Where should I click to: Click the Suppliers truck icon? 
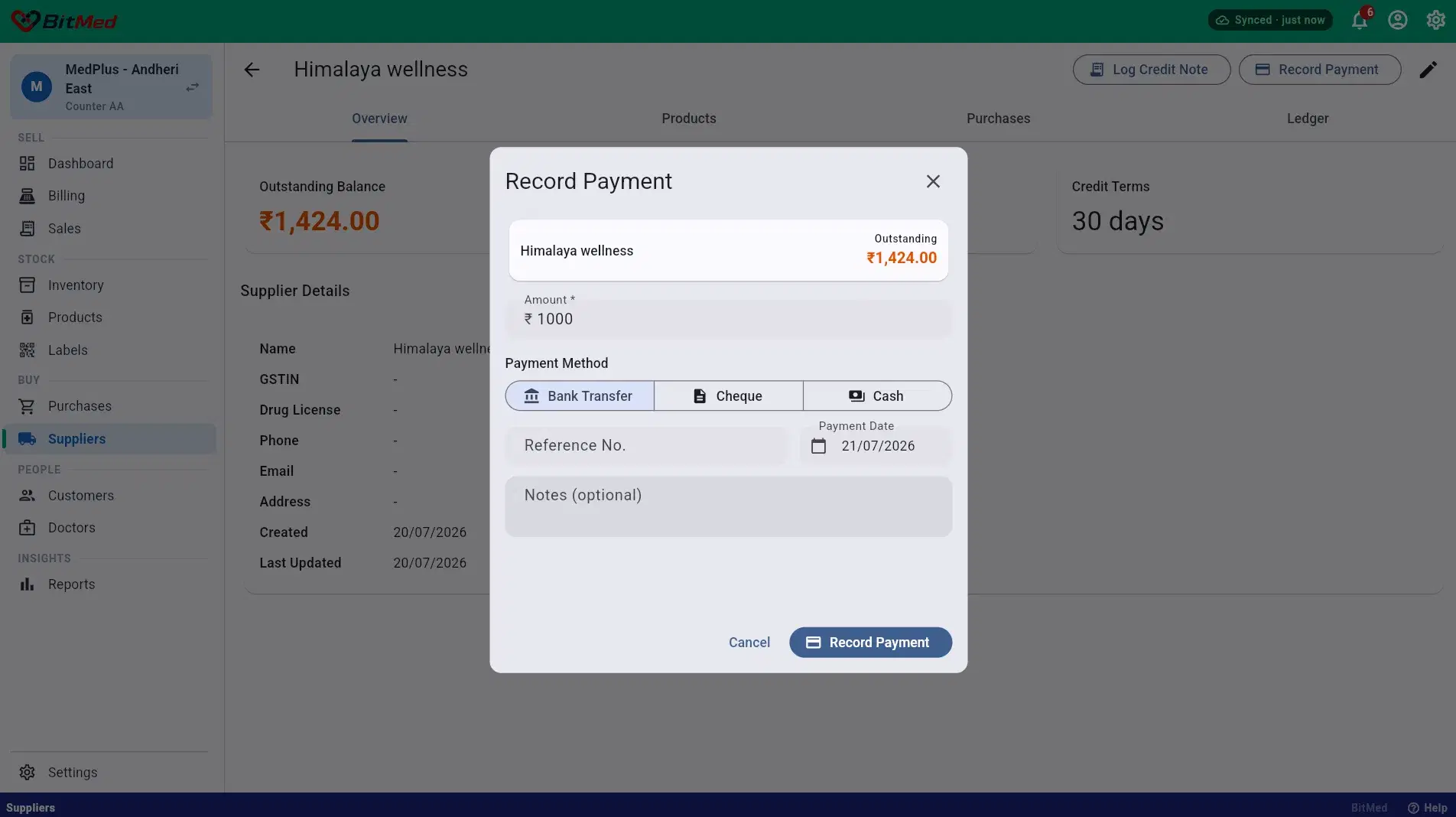[27, 439]
